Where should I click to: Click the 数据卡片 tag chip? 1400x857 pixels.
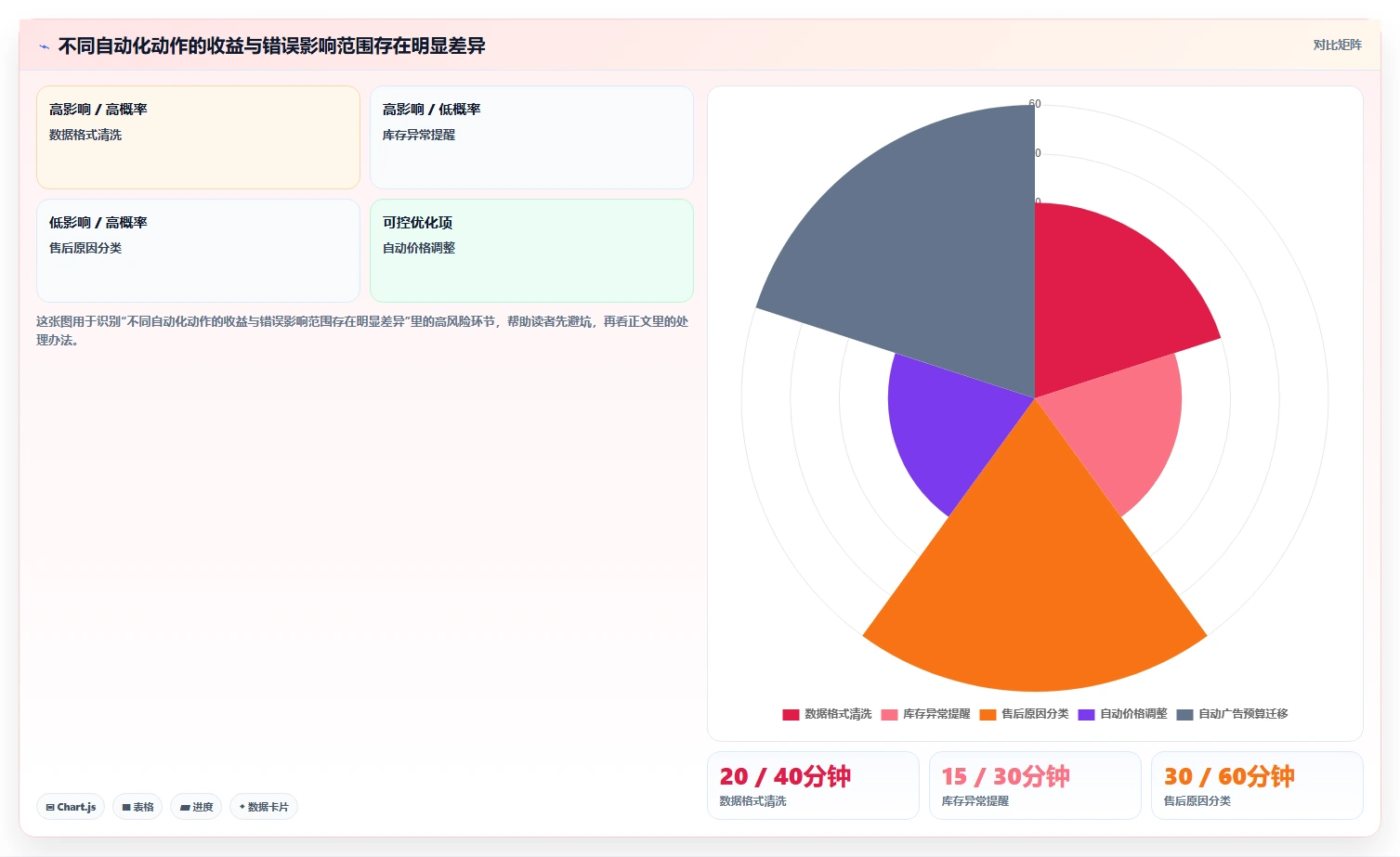pyautogui.click(x=264, y=807)
